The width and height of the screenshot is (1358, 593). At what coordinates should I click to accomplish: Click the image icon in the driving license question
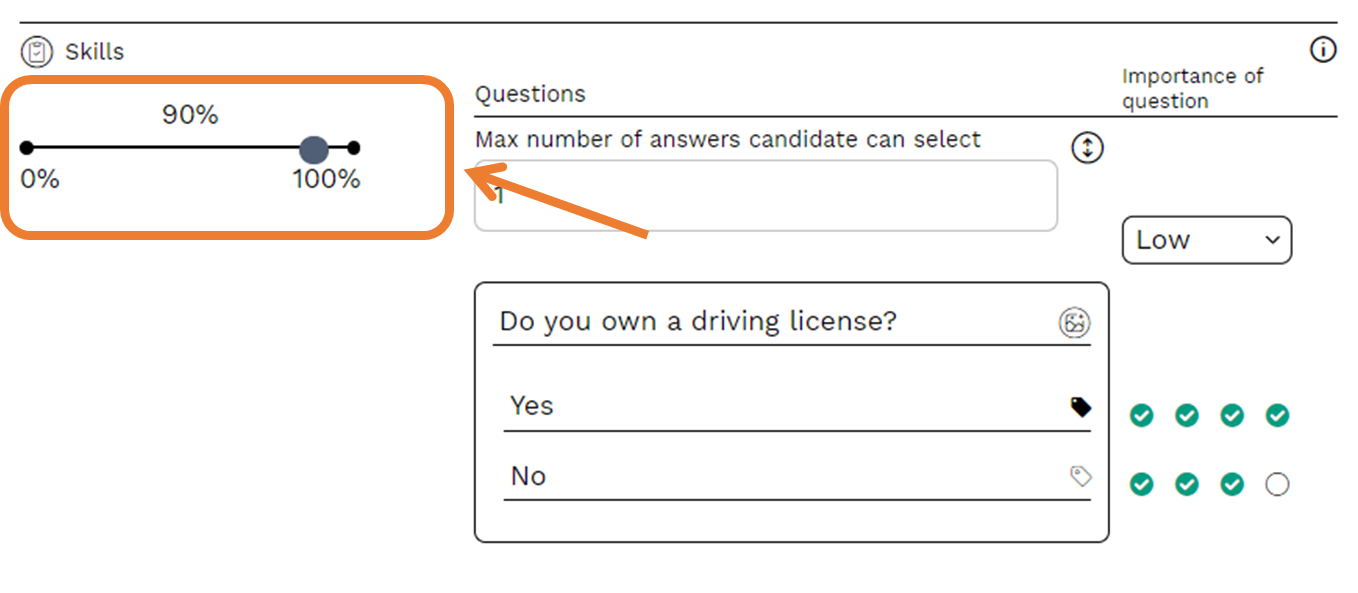(x=1075, y=323)
